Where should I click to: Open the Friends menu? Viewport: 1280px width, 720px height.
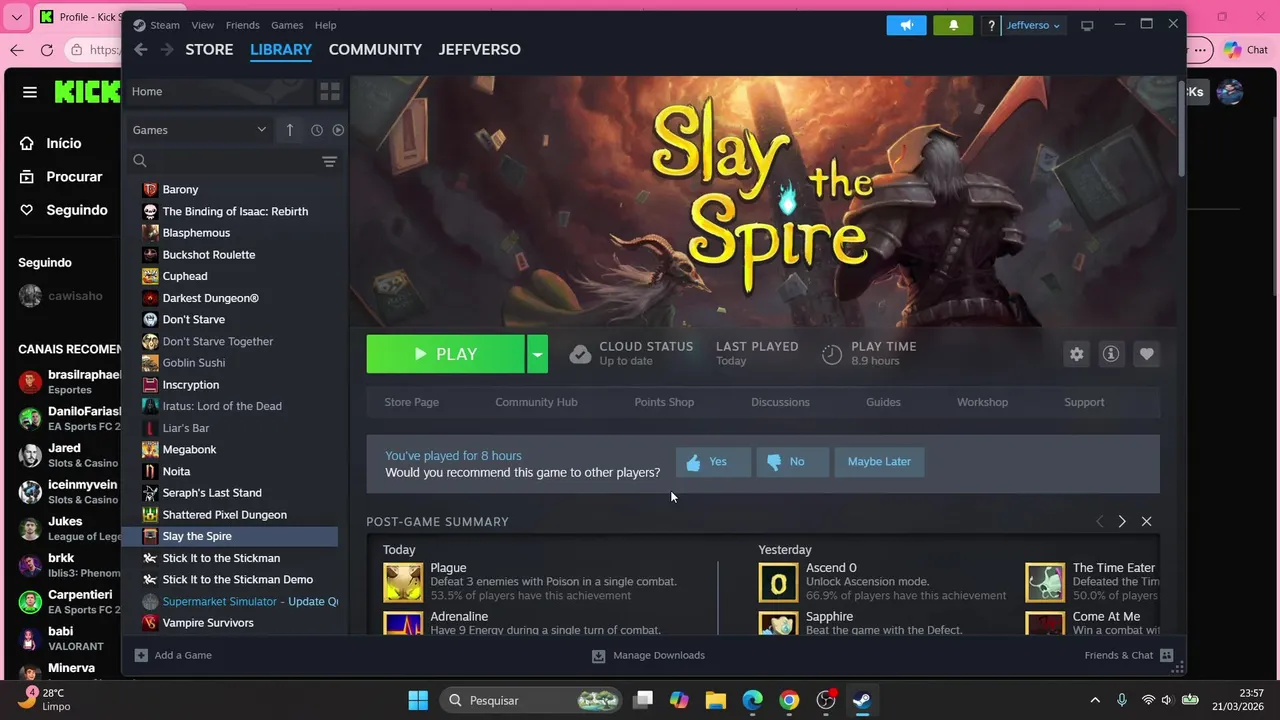click(x=242, y=25)
